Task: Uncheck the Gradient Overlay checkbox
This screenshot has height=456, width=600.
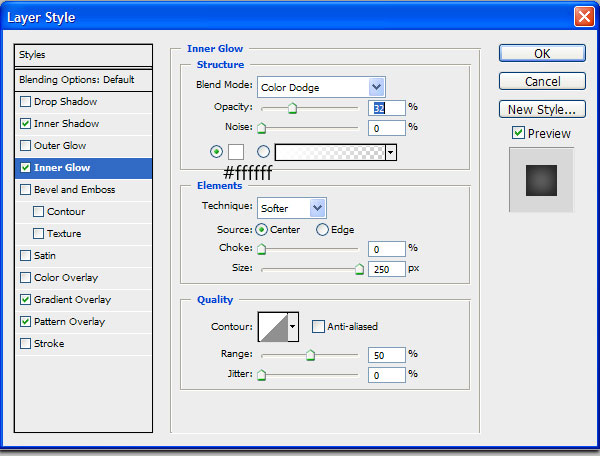Action: [x=25, y=300]
